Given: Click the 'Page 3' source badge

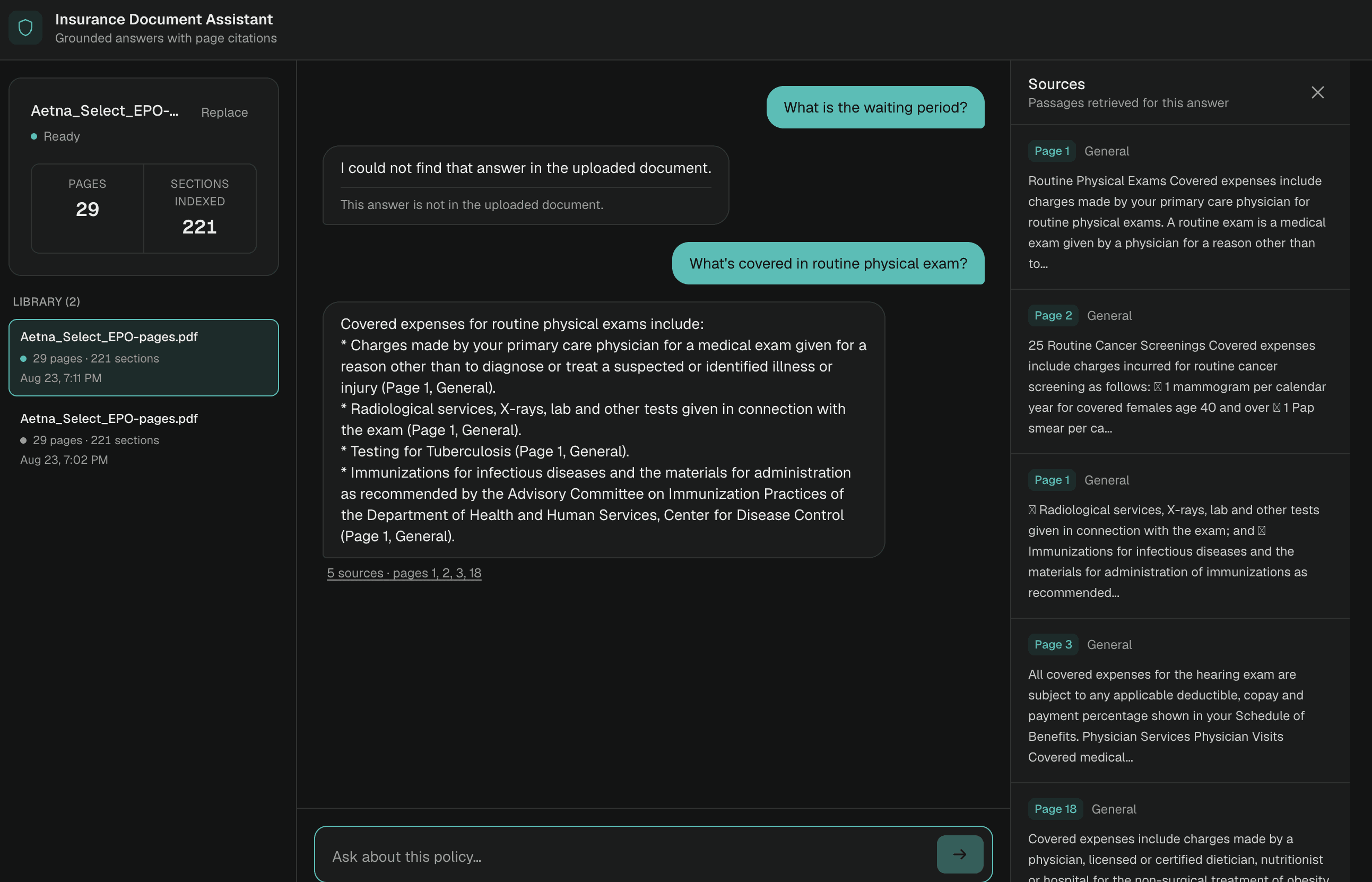Looking at the screenshot, I should (1053, 644).
